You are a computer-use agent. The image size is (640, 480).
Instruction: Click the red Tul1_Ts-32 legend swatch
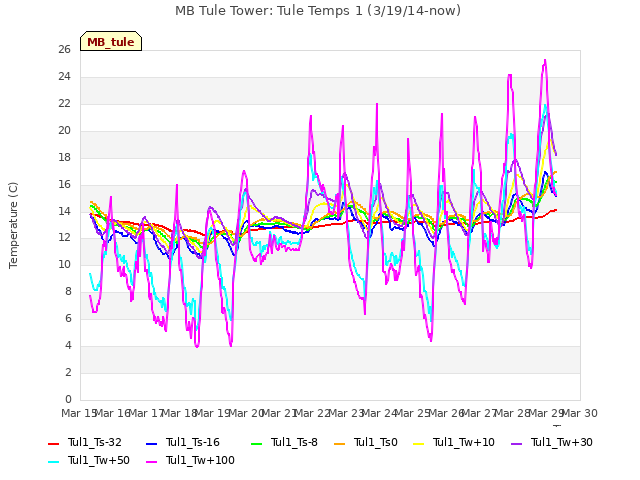[53, 443]
